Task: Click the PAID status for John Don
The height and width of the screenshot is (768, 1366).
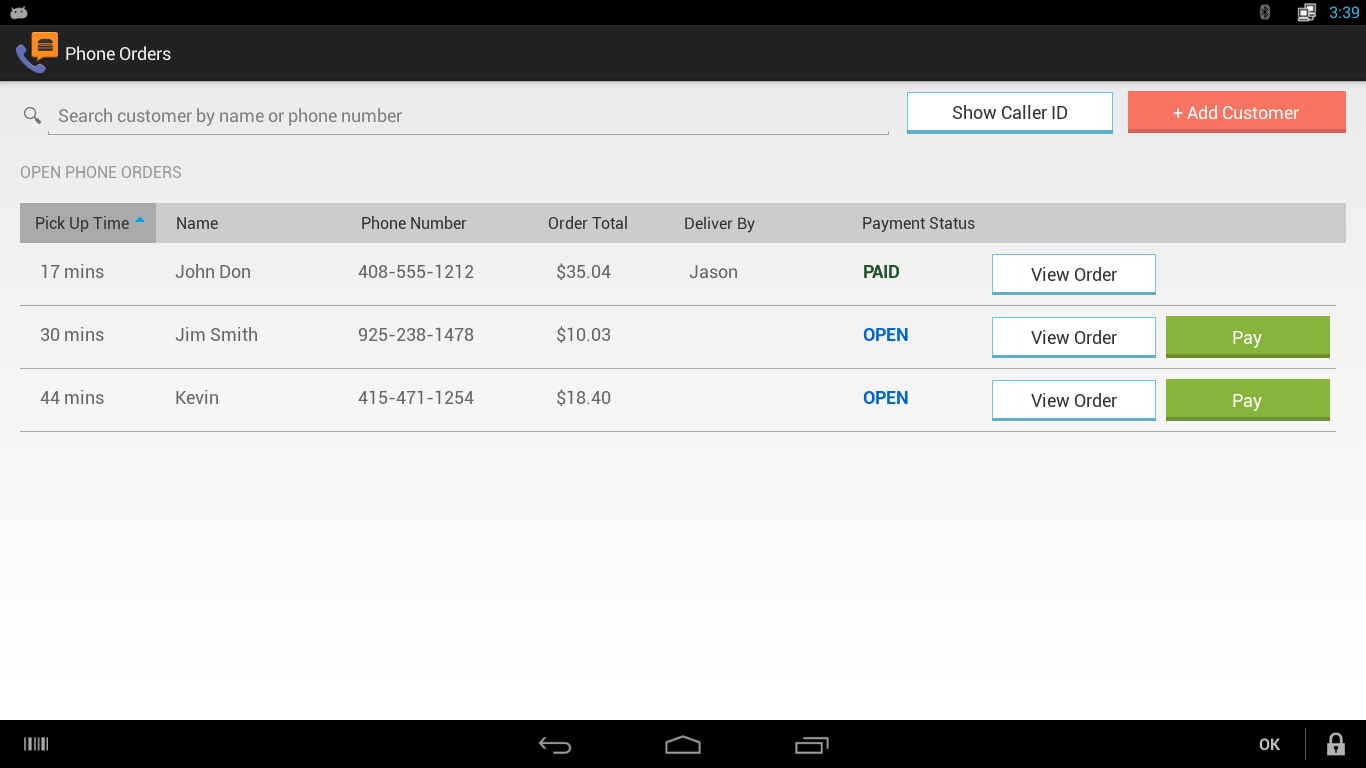Action: (x=881, y=272)
